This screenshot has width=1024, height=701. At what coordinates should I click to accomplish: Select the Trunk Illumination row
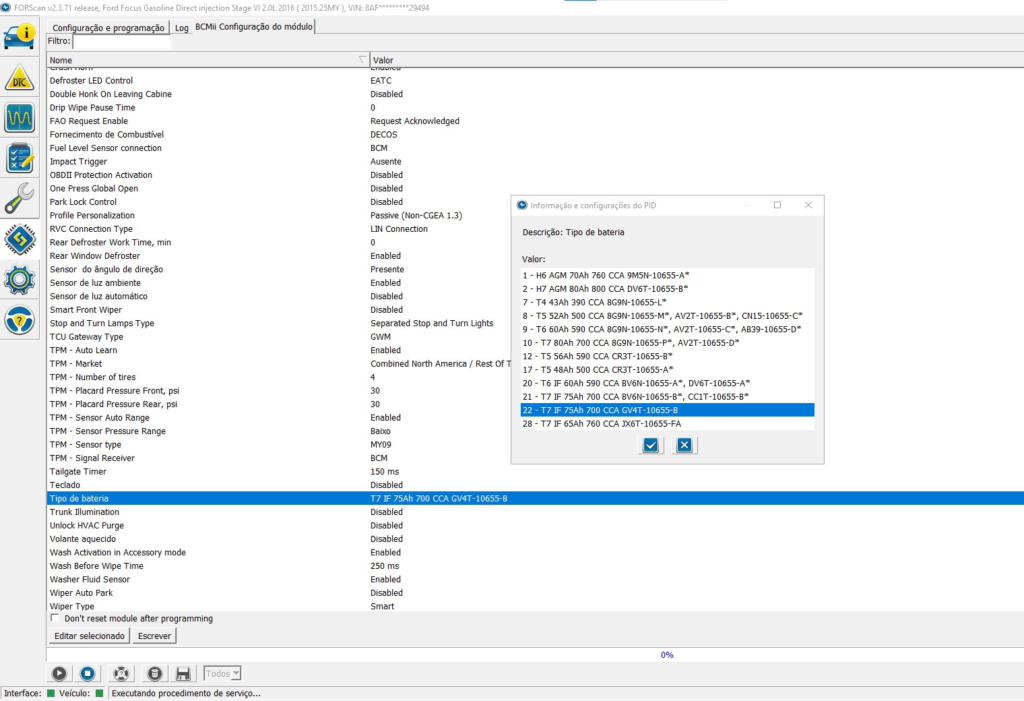tap(536, 512)
